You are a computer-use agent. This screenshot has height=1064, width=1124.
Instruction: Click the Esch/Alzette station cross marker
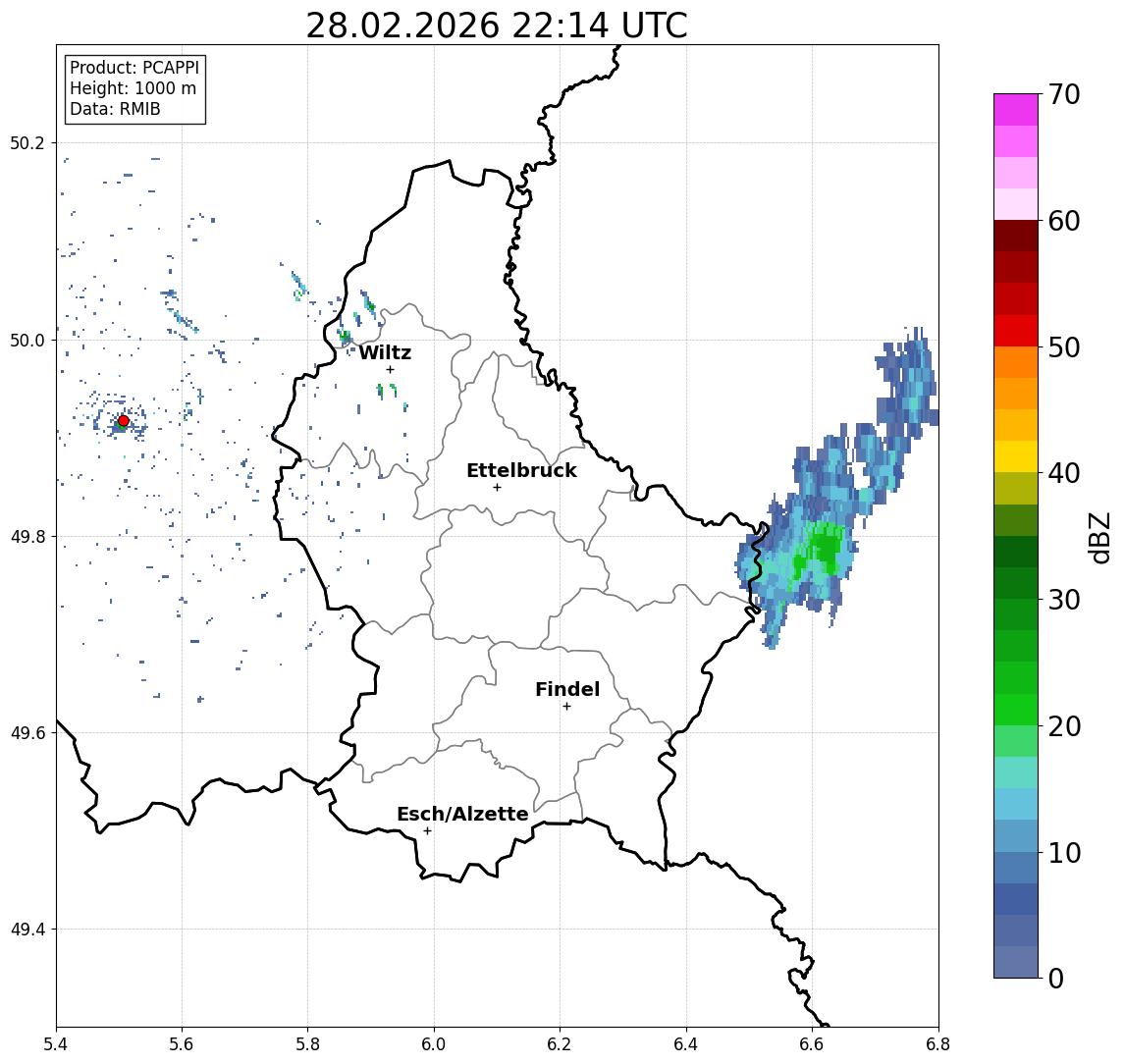(x=427, y=831)
